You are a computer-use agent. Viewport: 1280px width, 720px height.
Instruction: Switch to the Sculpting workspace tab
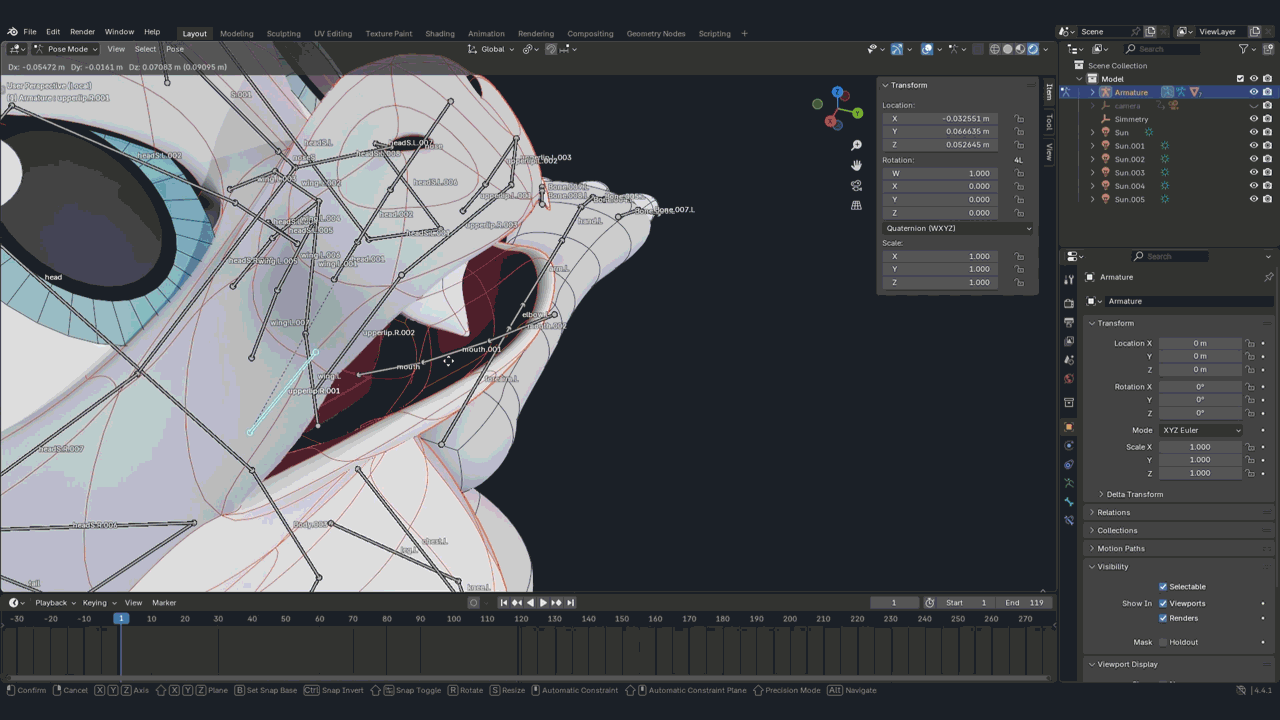tap(283, 33)
